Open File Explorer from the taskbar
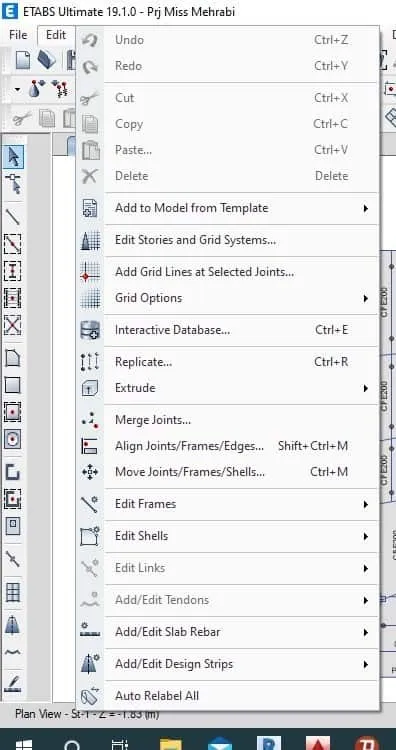Screen dimensions: 396x750 (171, 743)
